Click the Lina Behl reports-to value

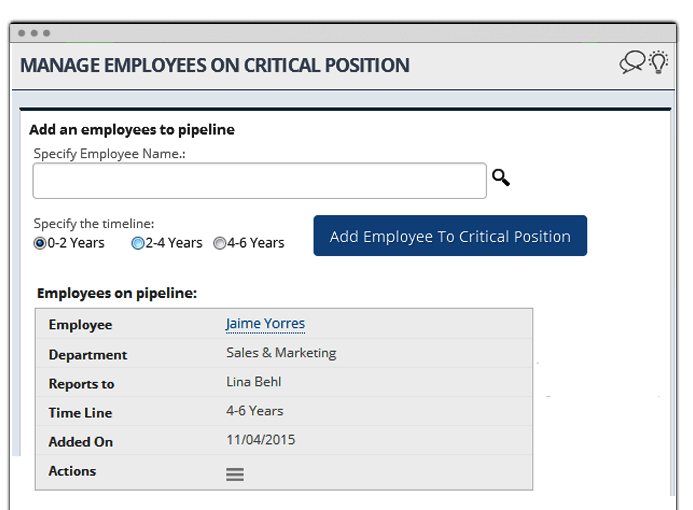pyautogui.click(x=254, y=382)
